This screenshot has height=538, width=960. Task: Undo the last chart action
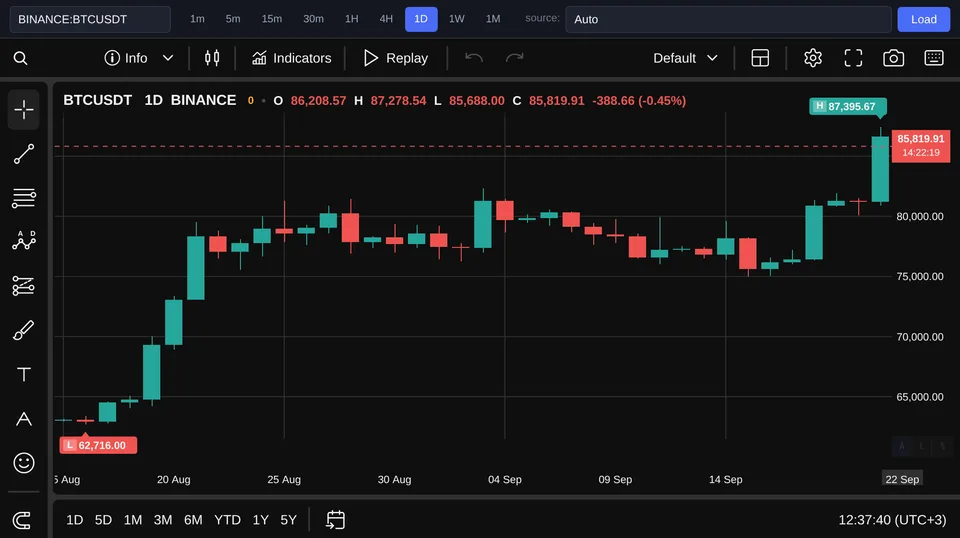(474, 58)
